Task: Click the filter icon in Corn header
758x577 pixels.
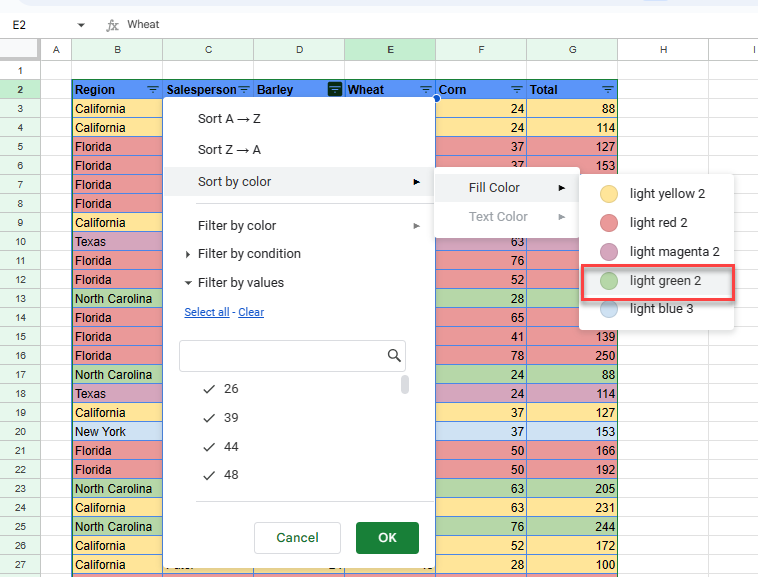Action: pos(517,90)
